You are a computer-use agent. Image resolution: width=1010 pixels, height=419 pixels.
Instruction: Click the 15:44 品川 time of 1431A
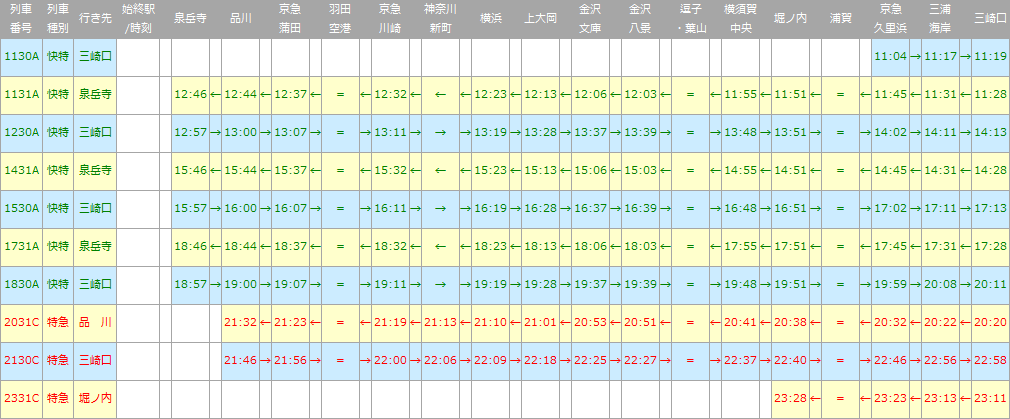click(x=240, y=170)
